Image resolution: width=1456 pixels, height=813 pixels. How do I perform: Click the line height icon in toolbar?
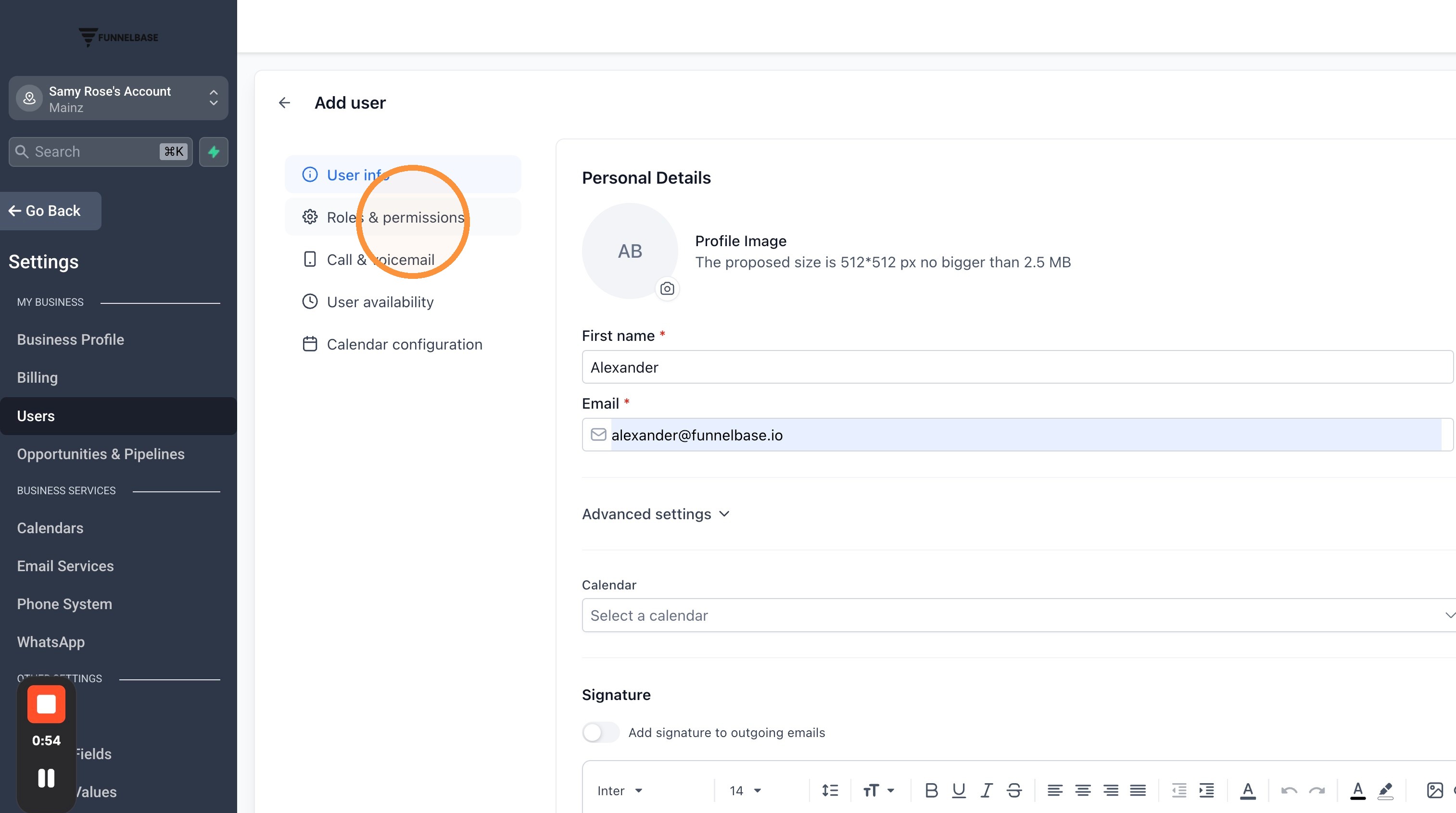tap(830, 790)
